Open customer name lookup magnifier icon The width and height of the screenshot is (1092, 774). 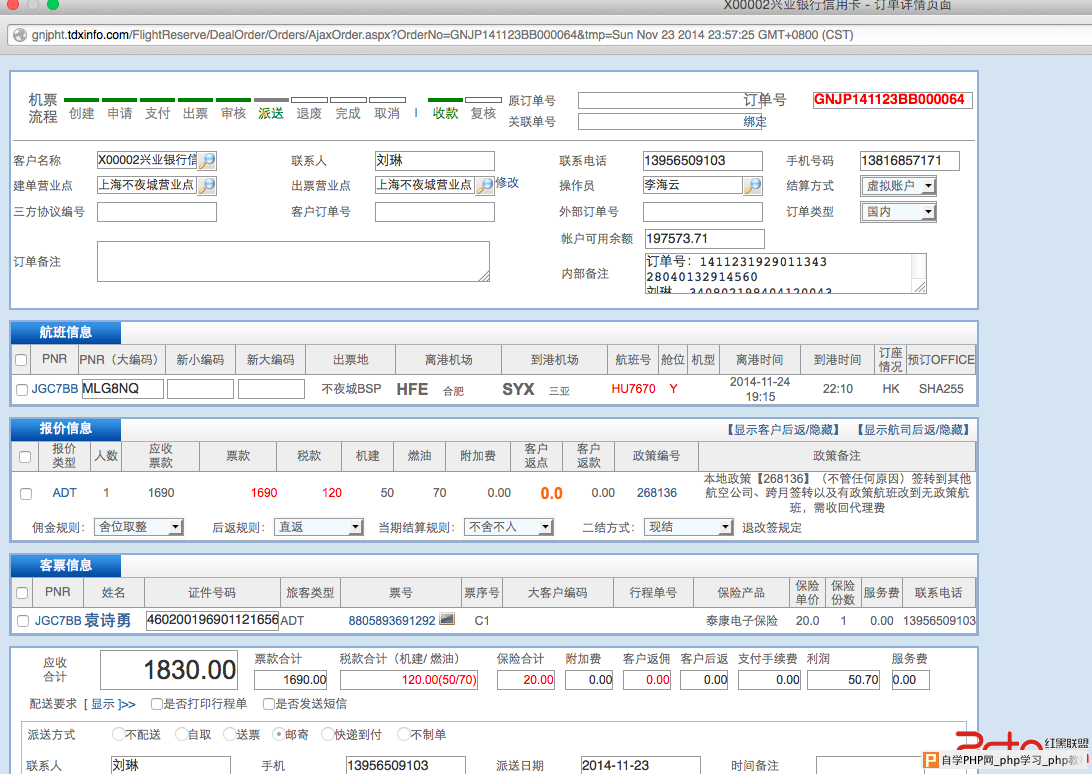click(x=207, y=161)
